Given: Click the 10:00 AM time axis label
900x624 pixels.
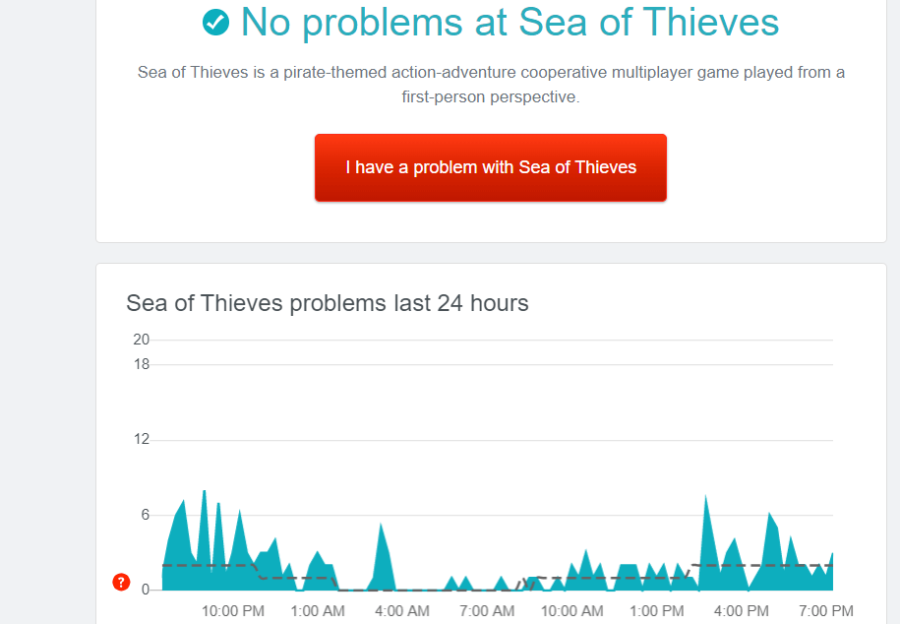Looking at the screenshot, I should (x=572, y=611).
